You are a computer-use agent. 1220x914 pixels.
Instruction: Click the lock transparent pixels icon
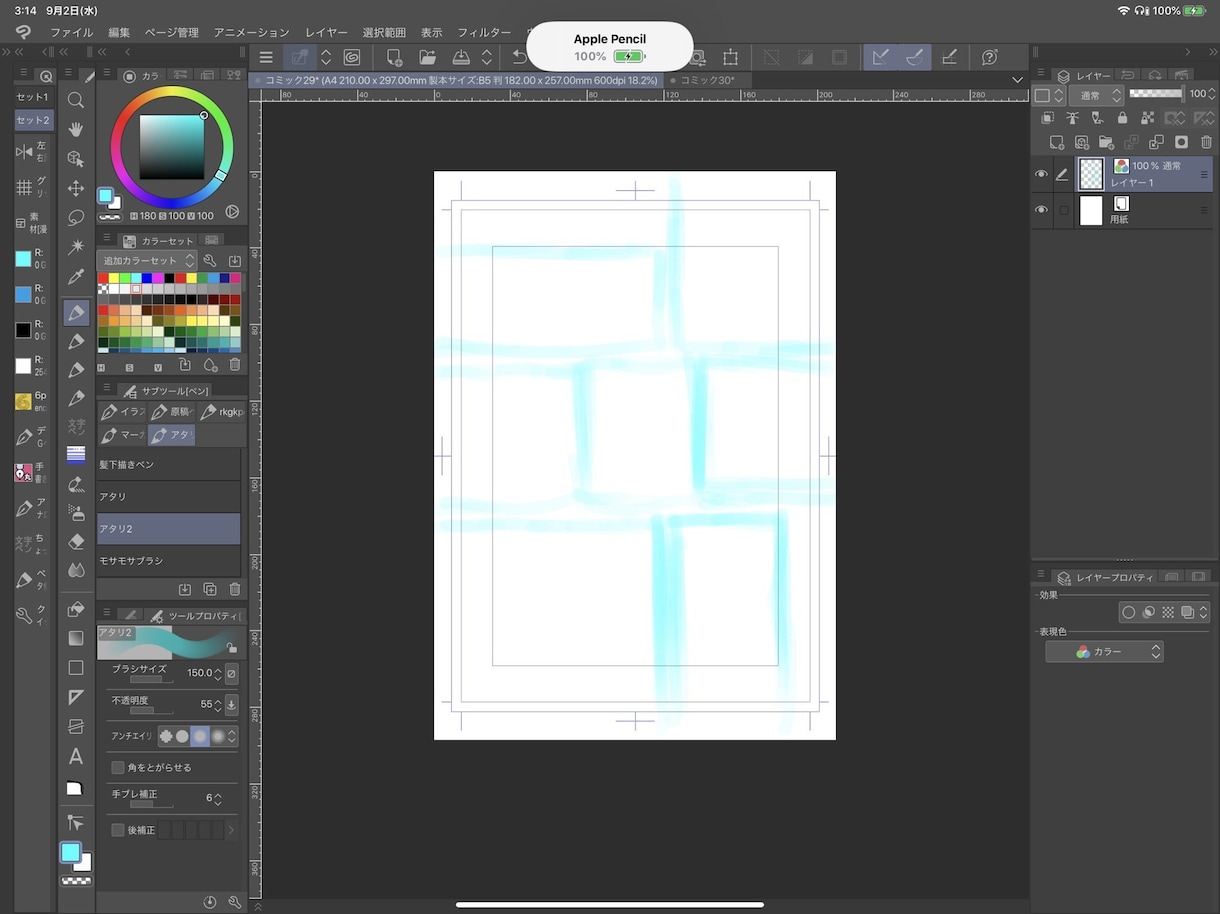(1147, 118)
